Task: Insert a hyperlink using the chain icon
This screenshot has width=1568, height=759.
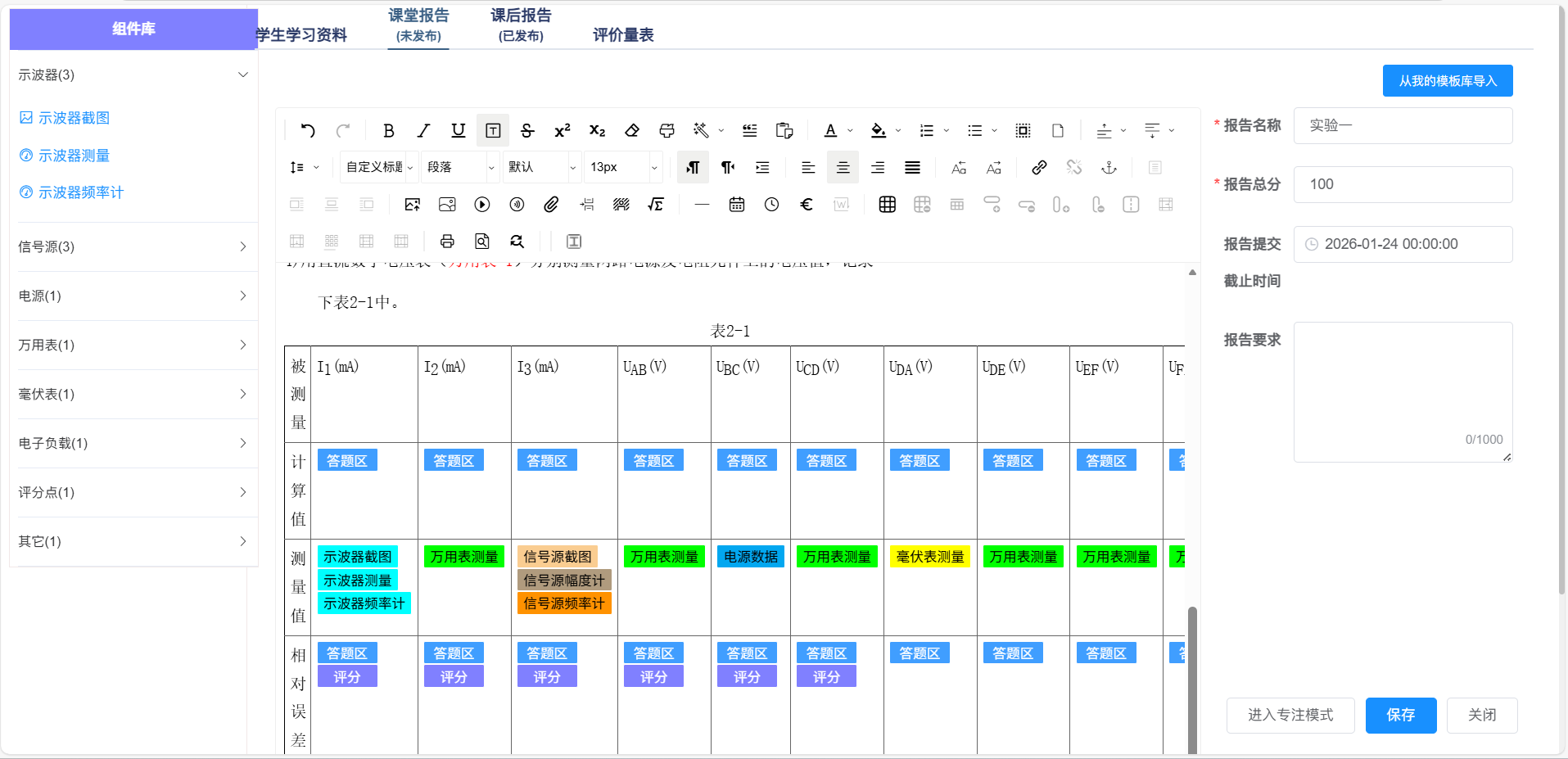Action: point(1039,168)
